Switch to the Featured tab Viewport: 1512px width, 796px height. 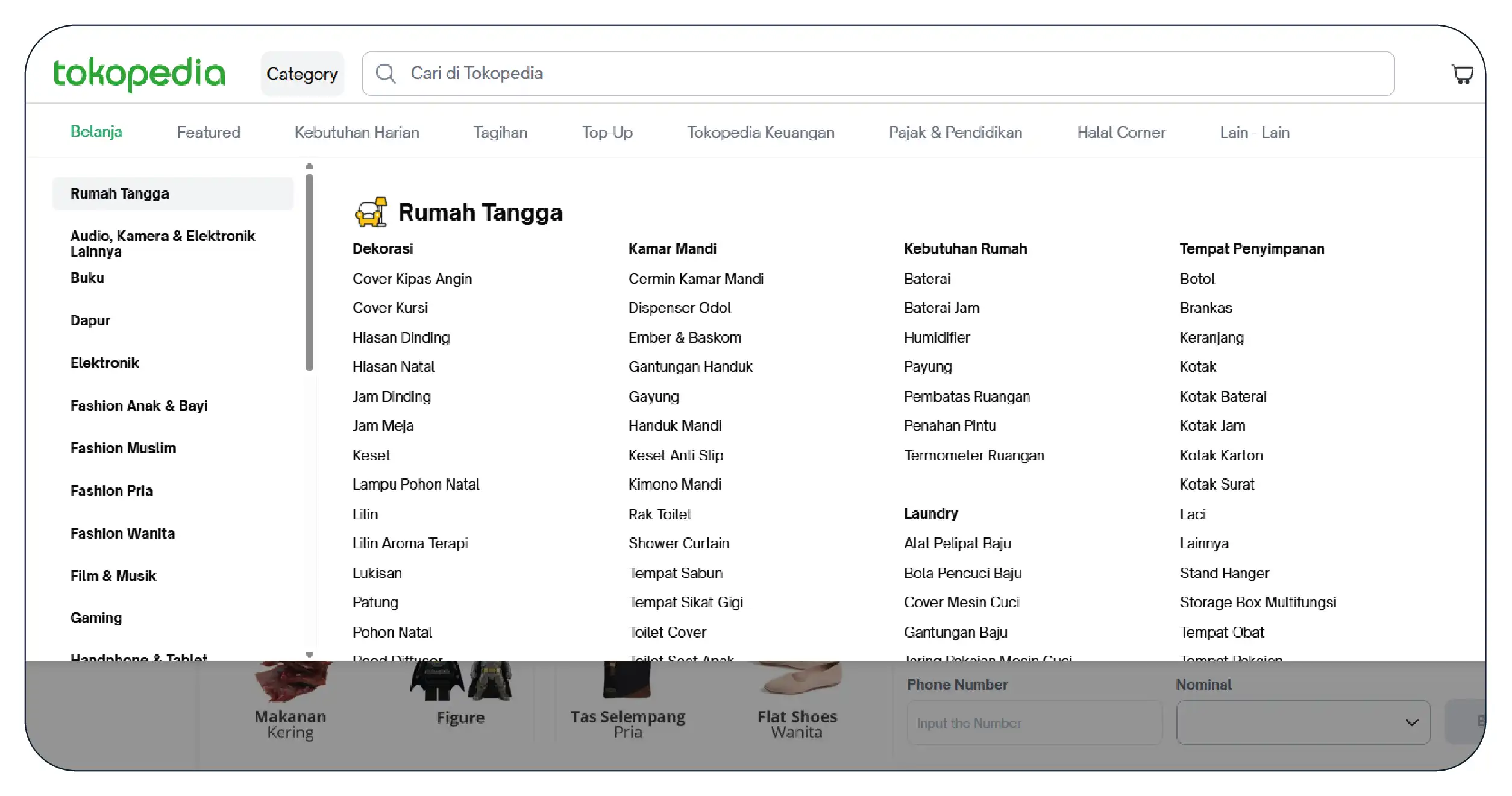point(209,133)
